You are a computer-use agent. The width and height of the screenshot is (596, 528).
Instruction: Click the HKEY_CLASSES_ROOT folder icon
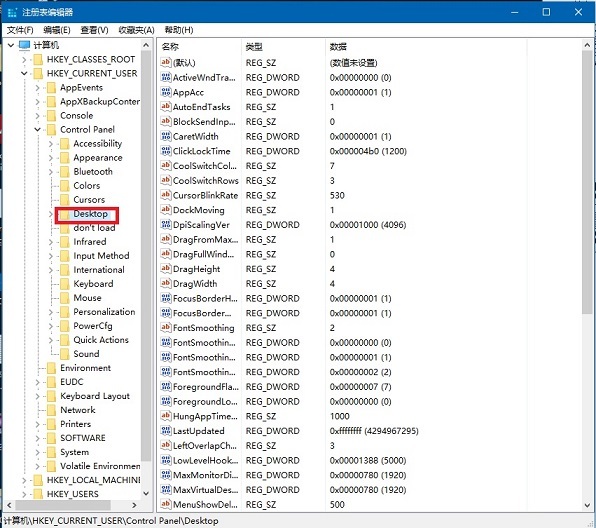[38, 59]
